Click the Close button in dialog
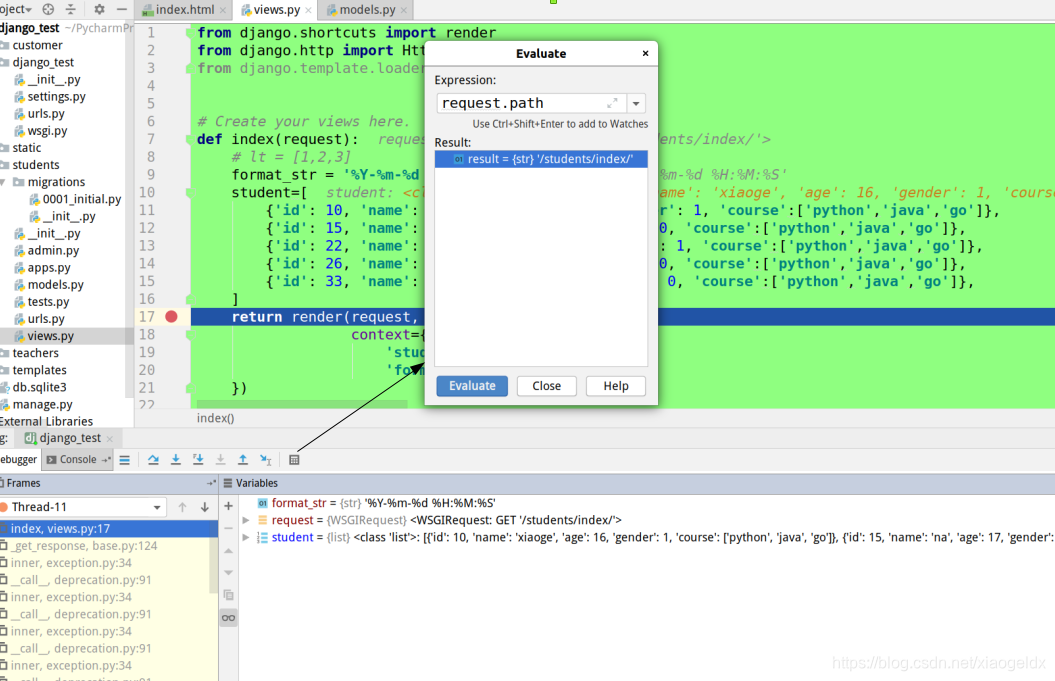1055x681 pixels. (546, 386)
